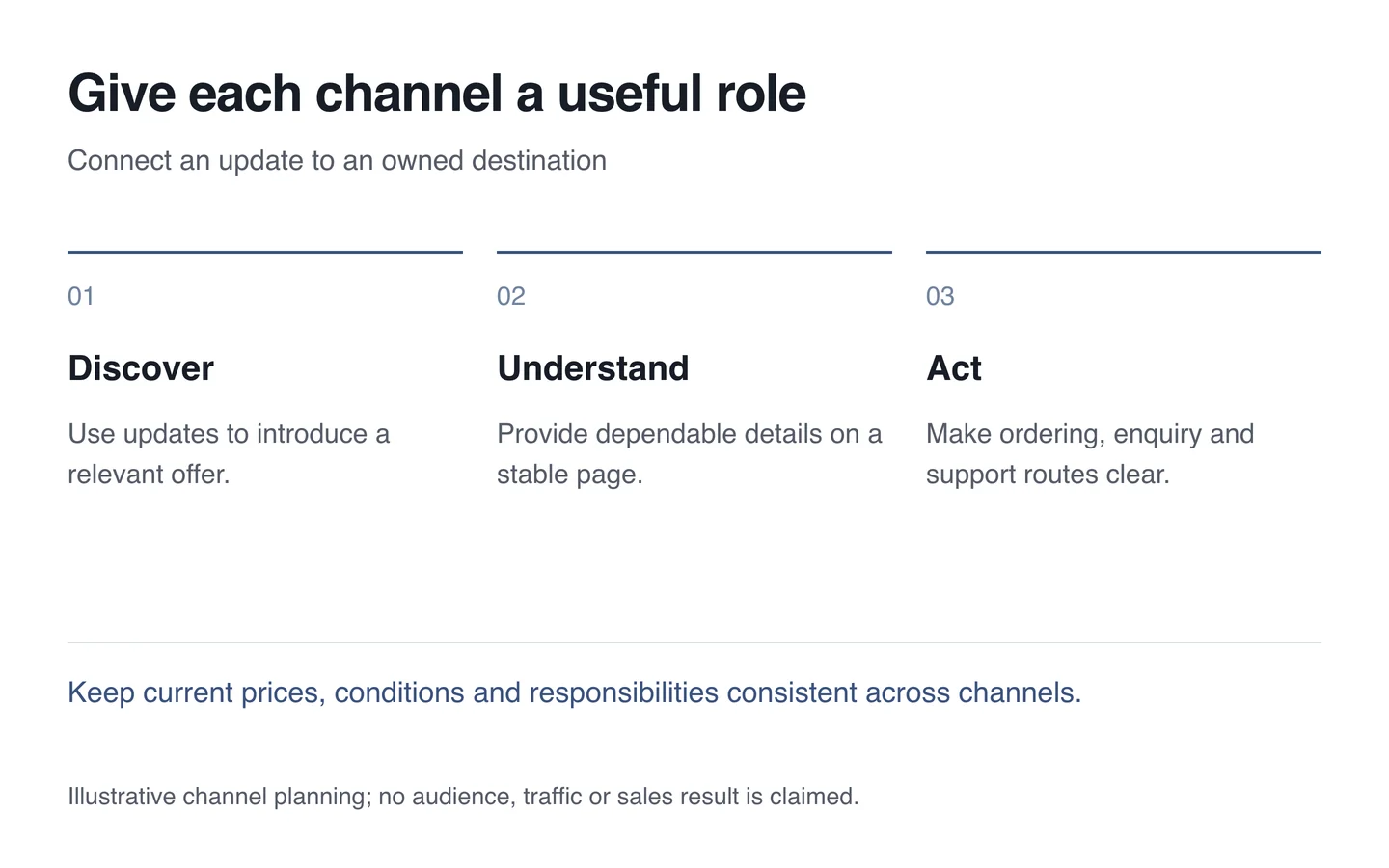Click the blue rule above the Act column
The image size is (1389, 868).
coord(1124,252)
